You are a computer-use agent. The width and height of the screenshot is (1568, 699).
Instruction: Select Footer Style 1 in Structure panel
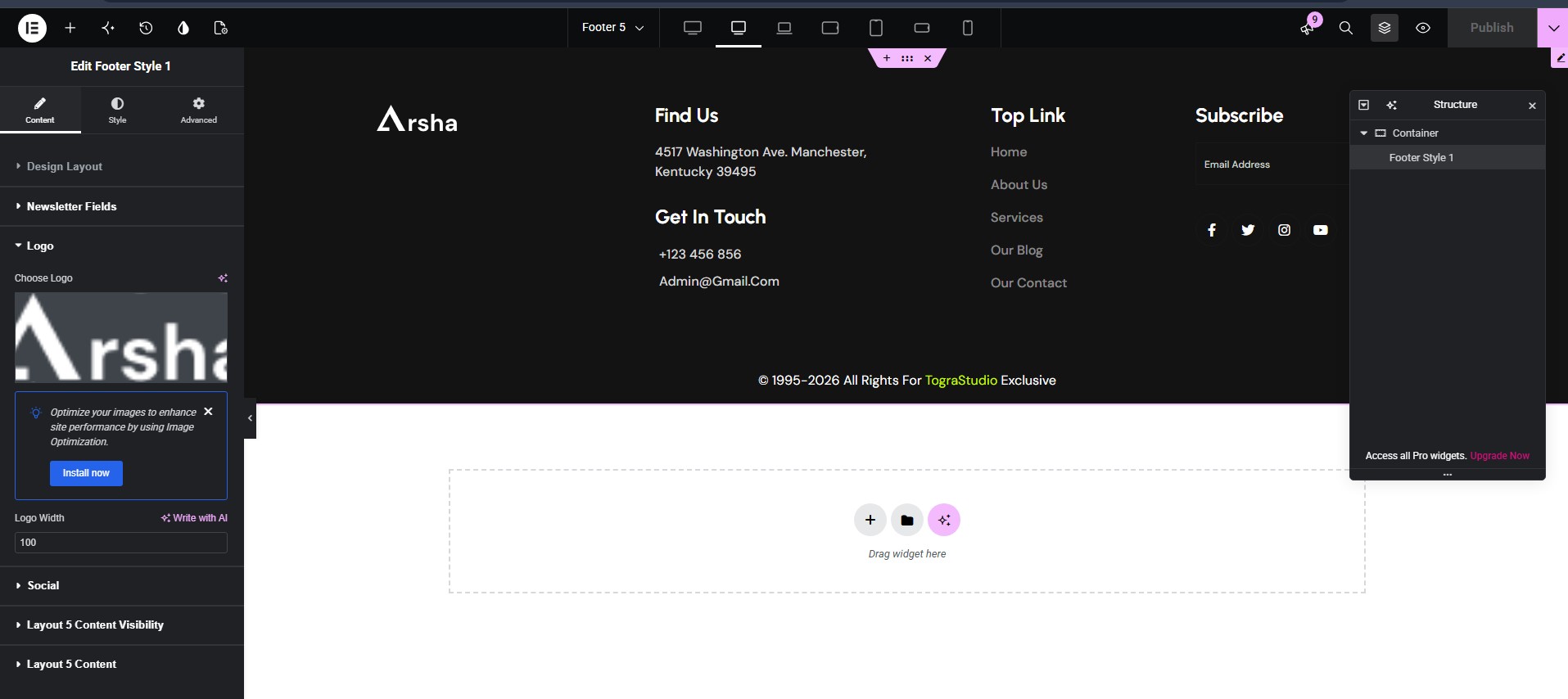click(1448, 157)
